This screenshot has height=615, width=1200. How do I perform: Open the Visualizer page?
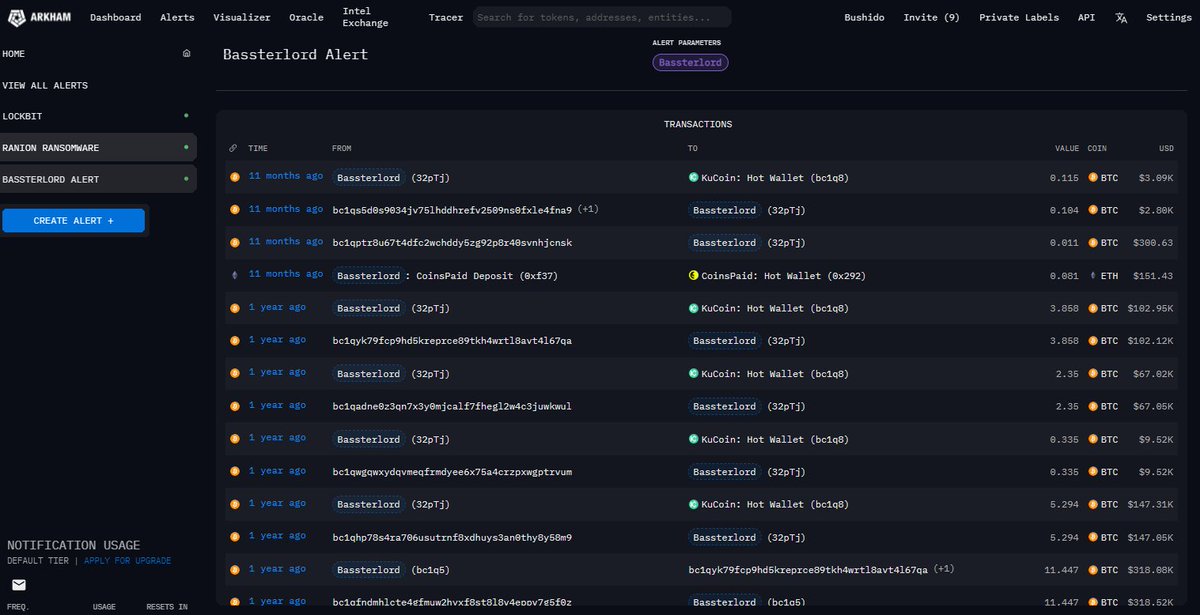click(241, 17)
